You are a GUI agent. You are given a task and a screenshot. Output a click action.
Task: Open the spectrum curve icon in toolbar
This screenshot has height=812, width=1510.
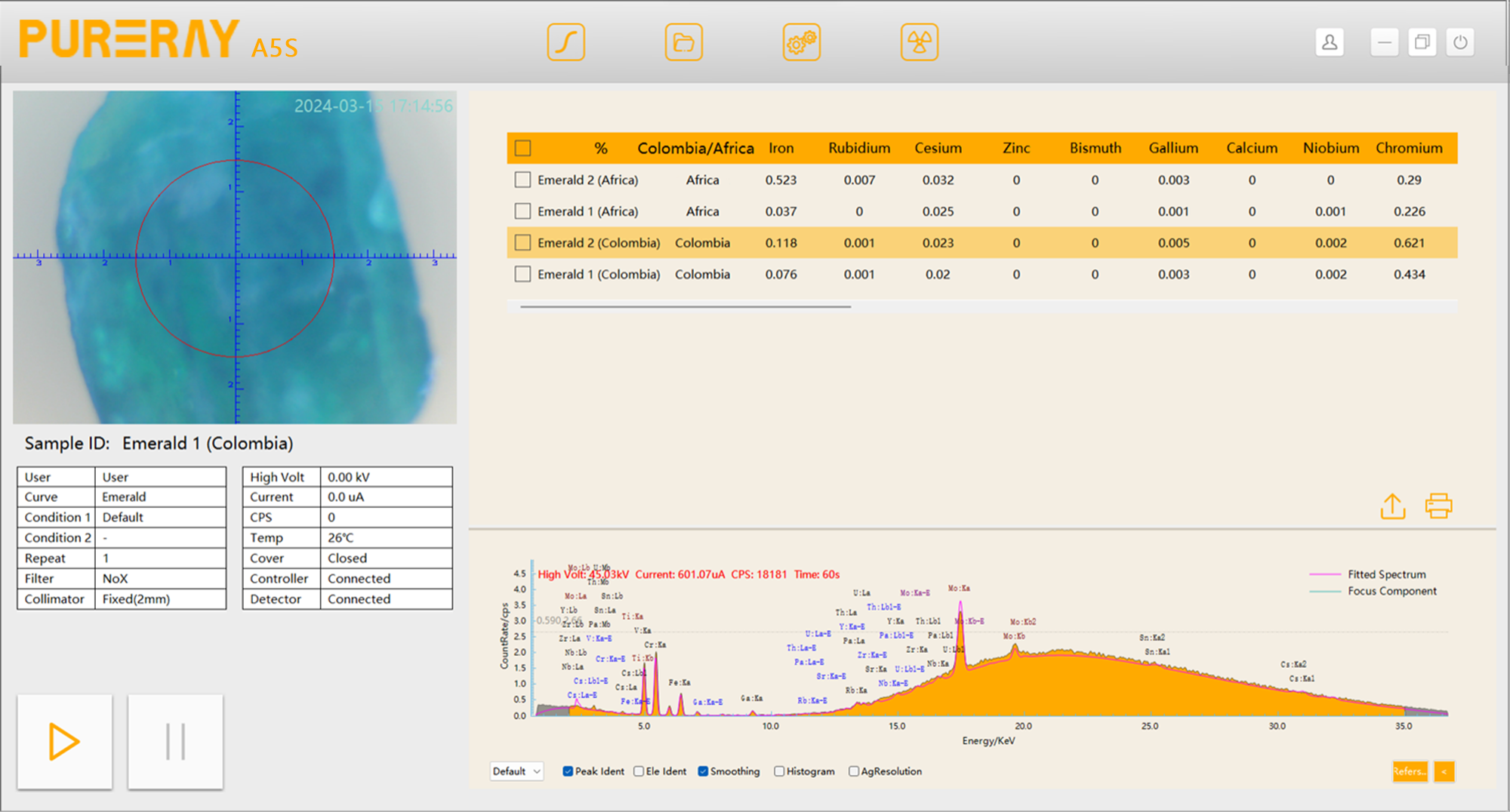565,42
